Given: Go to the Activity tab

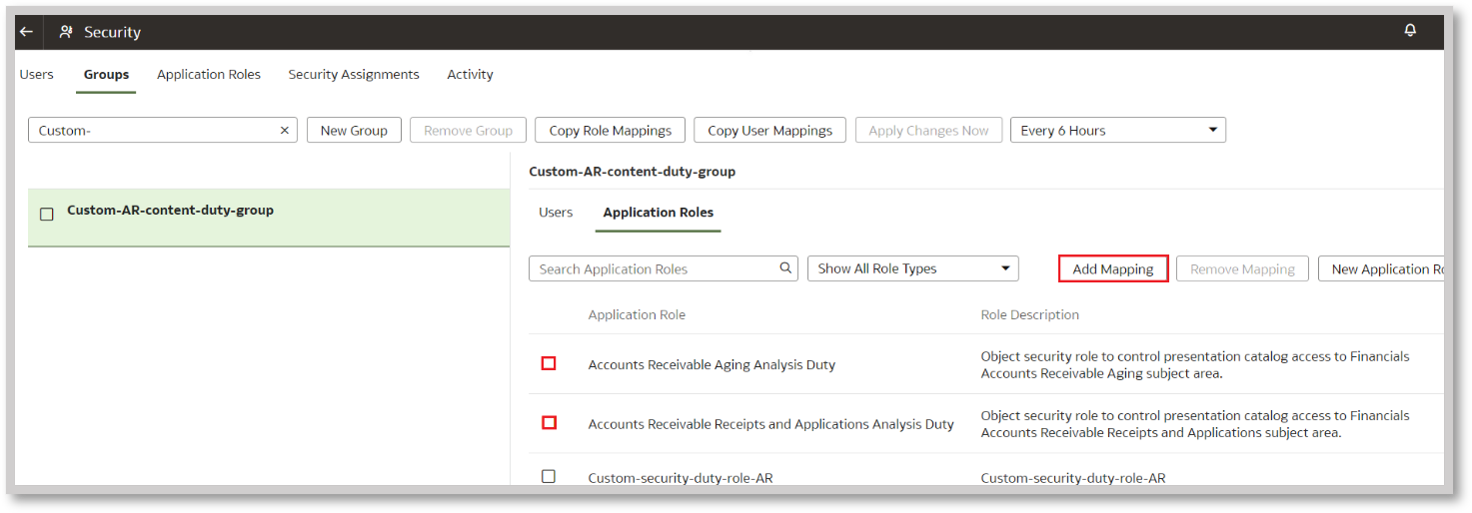Looking at the screenshot, I should (470, 75).
